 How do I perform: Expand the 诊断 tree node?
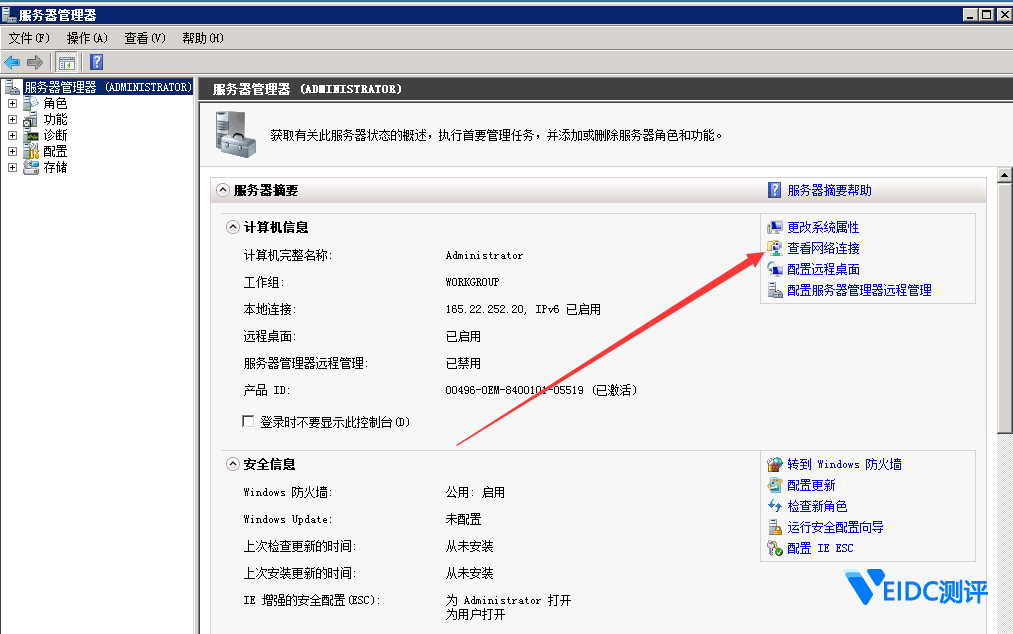[x=12, y=135]
